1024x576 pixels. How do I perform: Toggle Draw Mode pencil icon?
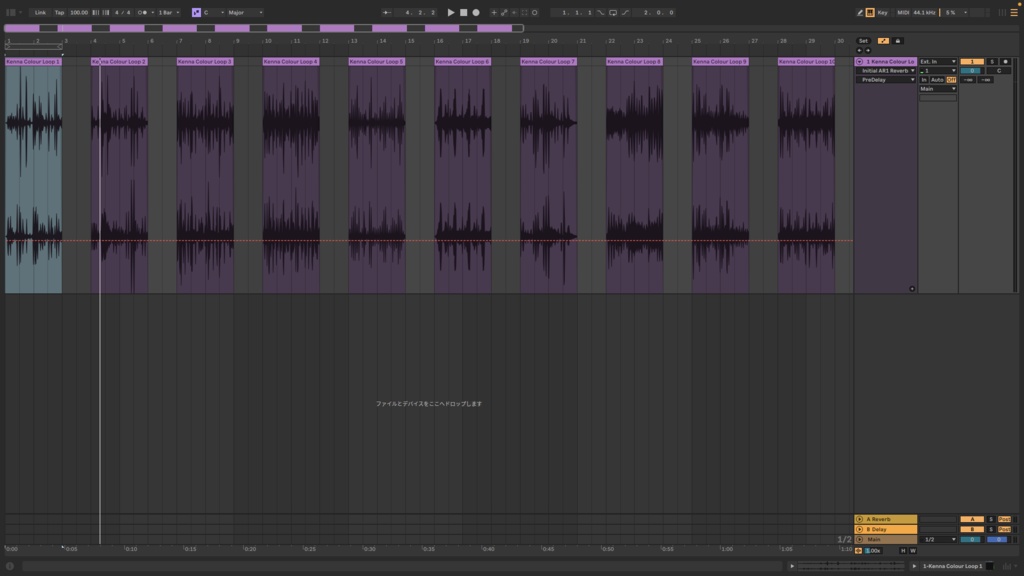(x=860, y=12)
